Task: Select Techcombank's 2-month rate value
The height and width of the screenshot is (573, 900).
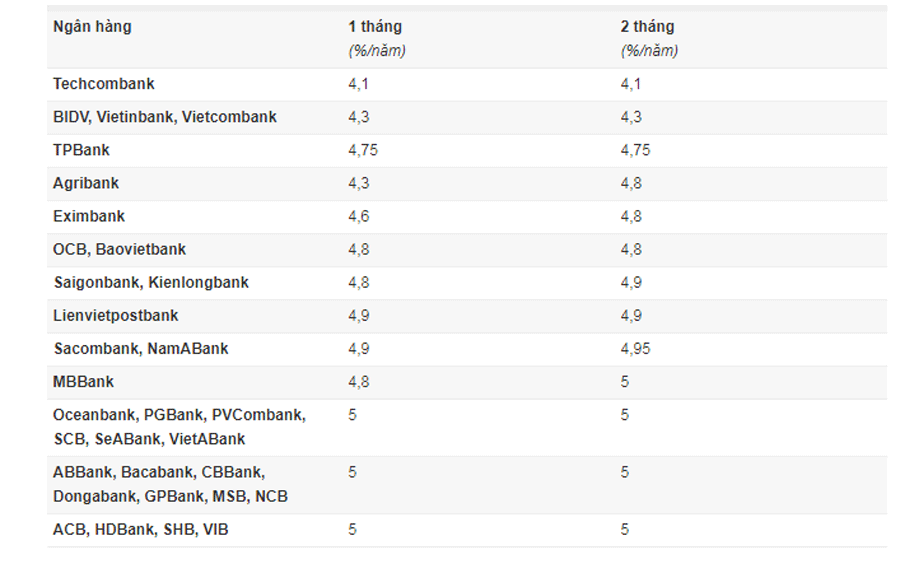Action: pyautogui.click(x=630, y=84)
